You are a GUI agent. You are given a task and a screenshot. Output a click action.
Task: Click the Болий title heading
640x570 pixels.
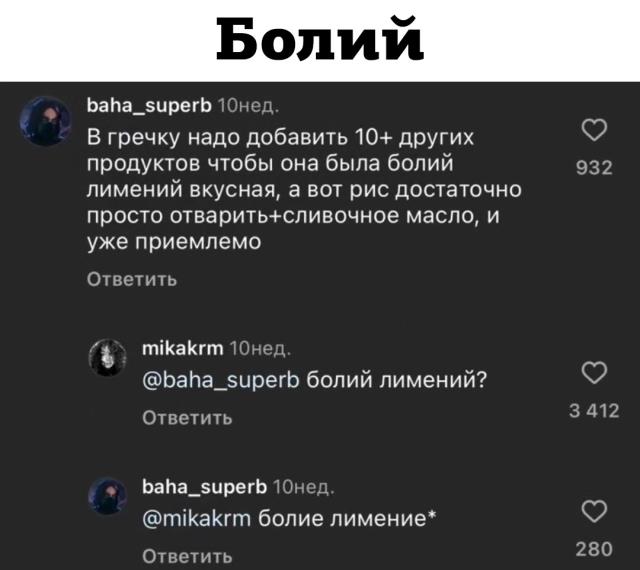coord(319,42)
